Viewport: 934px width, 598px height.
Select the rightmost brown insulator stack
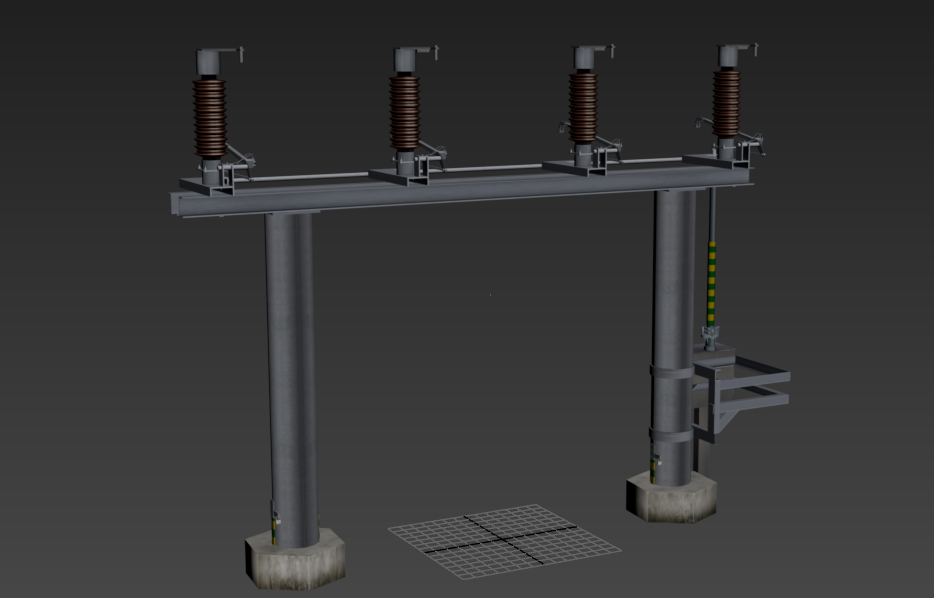(x=727, y=103)
